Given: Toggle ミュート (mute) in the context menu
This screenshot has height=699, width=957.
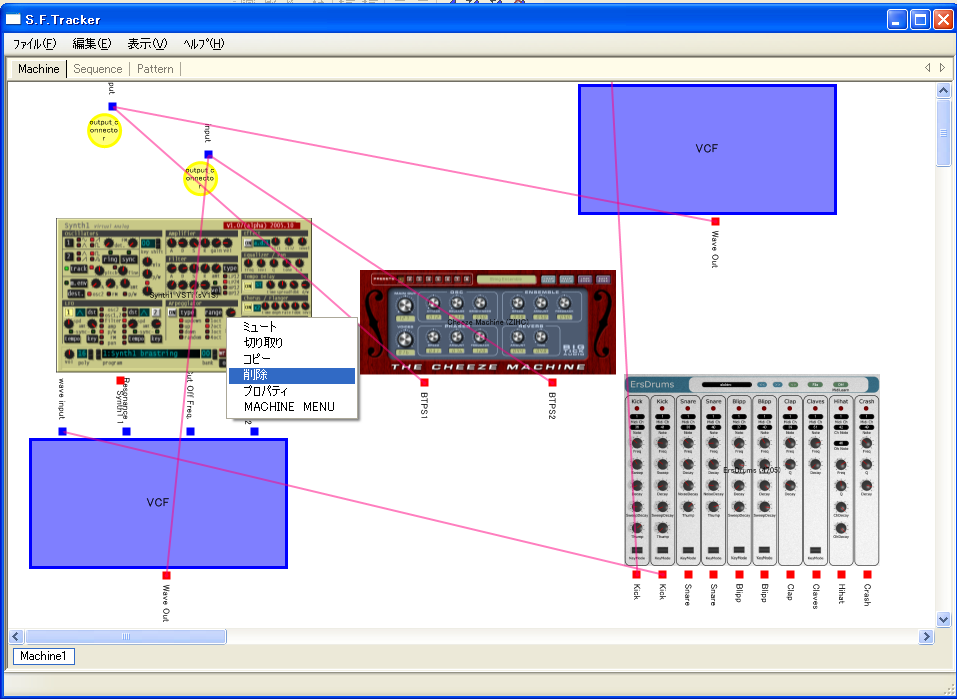Looking at the screenshot, I should 261,327.
